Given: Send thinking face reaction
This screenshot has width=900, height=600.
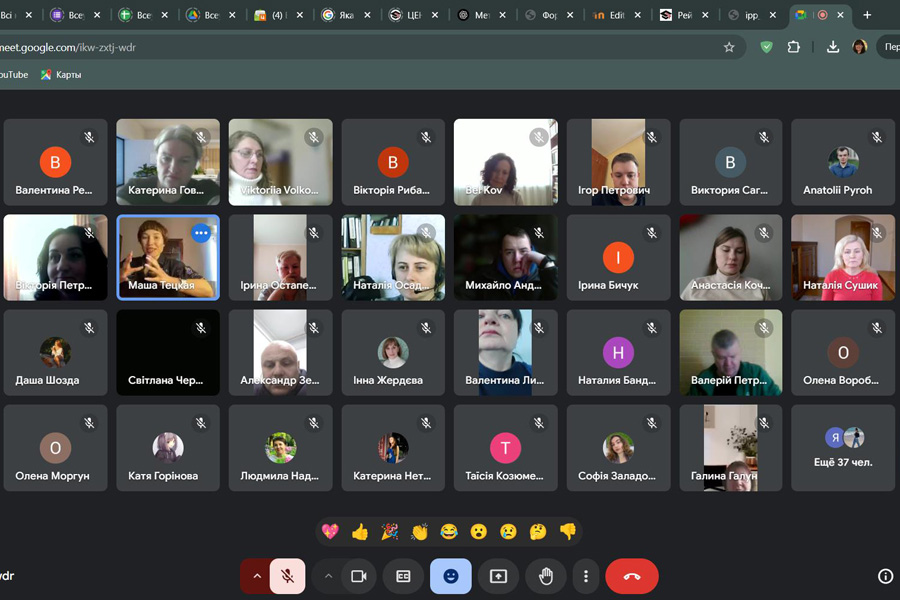Looking at the screenshot, I should (538, 532).
